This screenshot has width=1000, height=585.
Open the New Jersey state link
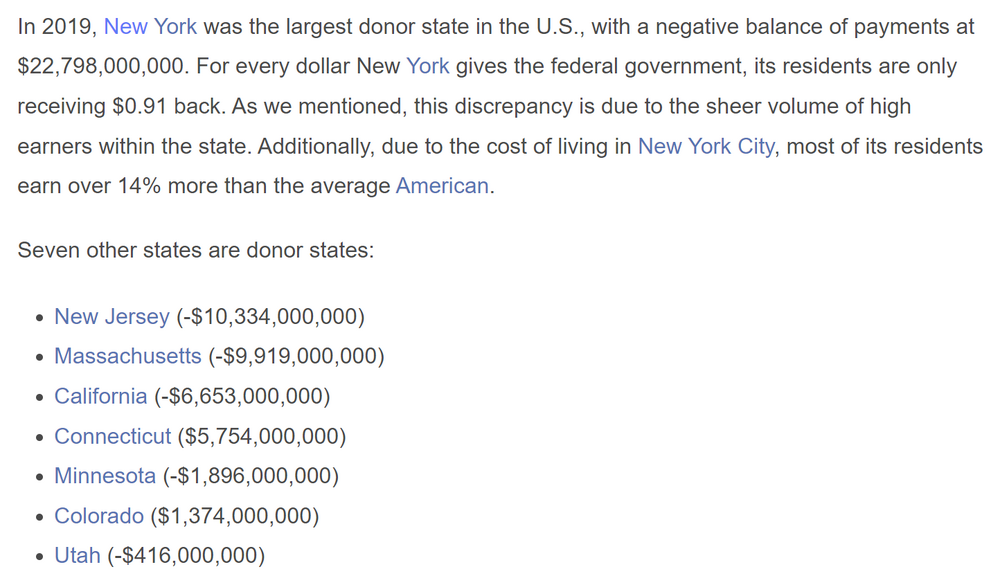(x=112, y=317)
